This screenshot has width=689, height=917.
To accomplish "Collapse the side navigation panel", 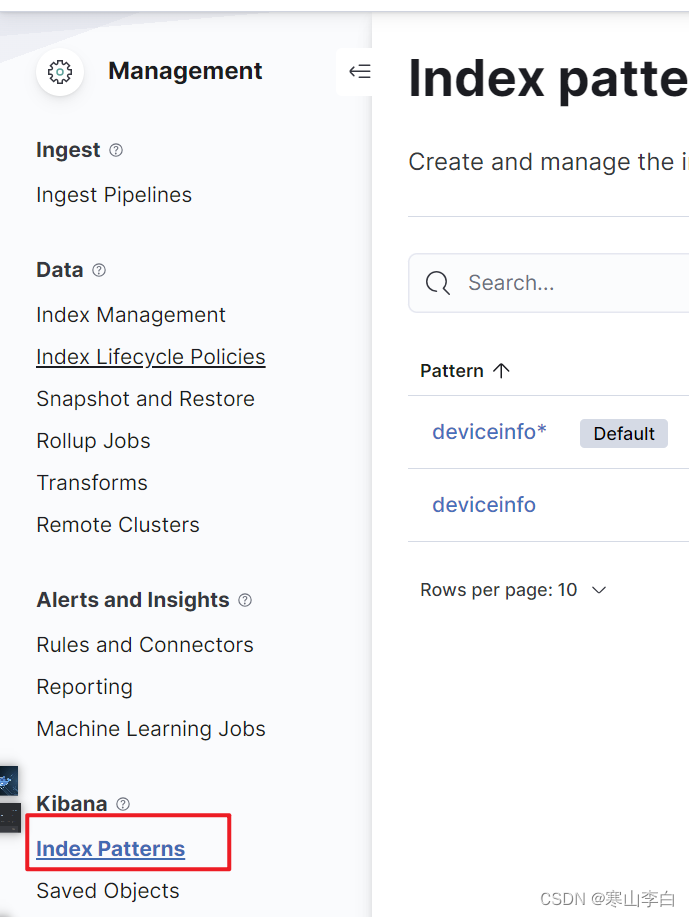I will [x=358, y=71].
